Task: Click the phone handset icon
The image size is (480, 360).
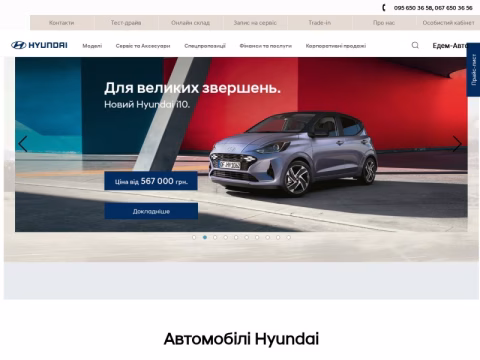Action: point(384,8)
